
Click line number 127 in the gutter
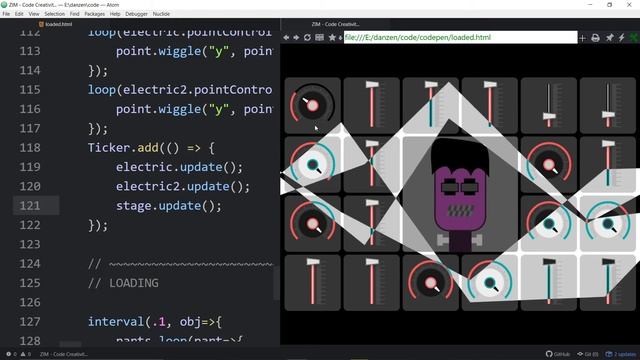[30, 321]
